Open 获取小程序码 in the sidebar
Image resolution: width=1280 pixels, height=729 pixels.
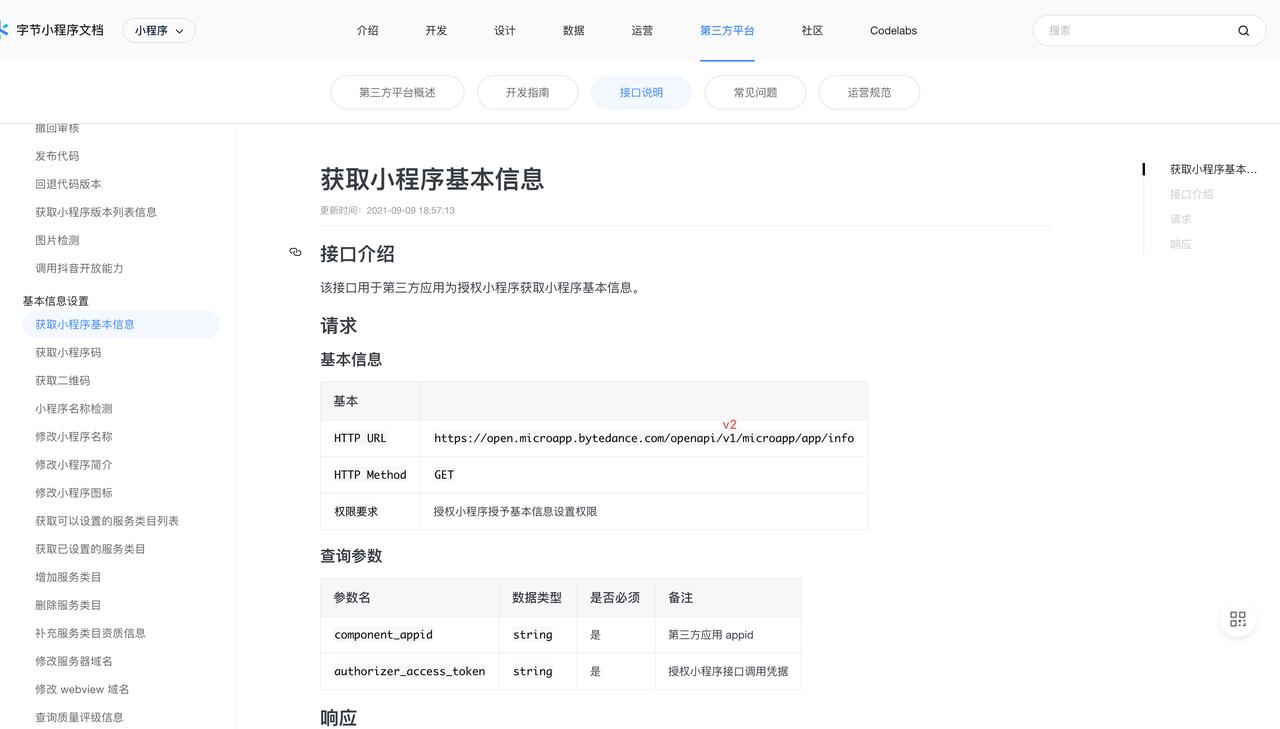pyautogui.click(x=68, y=353)
